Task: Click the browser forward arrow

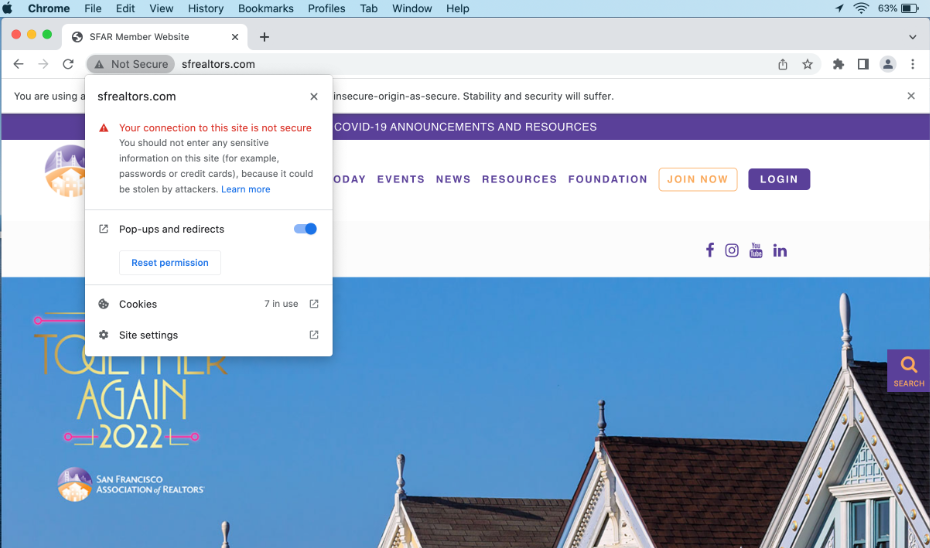Action: pyautogui.click(x=43, y=64)
